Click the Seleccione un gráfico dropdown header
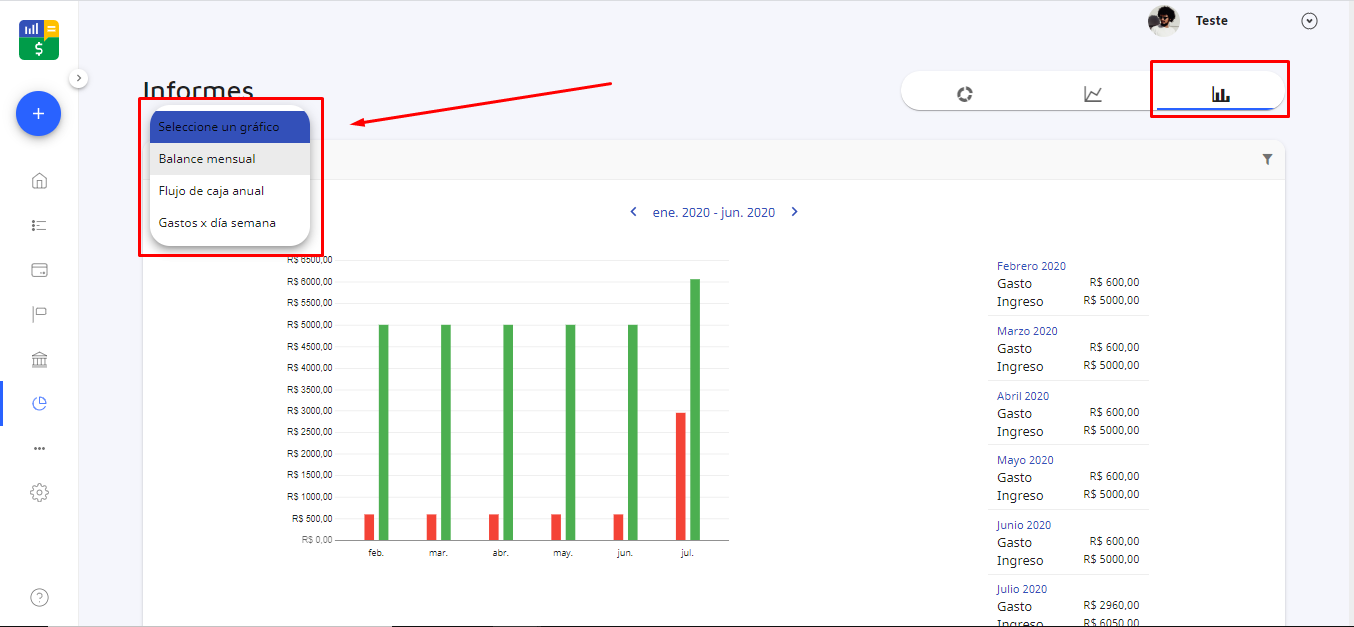 point(229,127)
